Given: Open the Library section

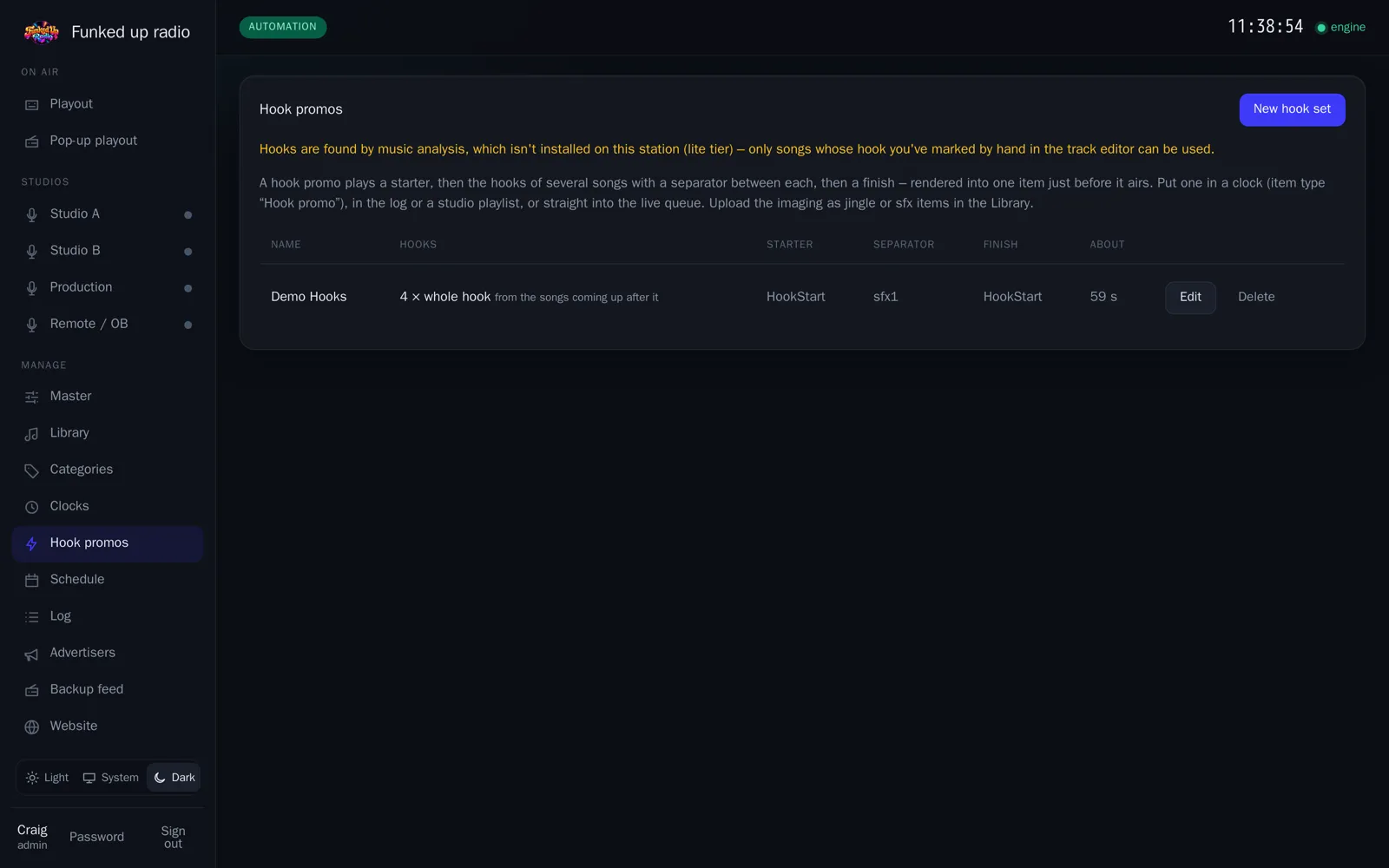Looking at the screenshot, I should (108, 433).
